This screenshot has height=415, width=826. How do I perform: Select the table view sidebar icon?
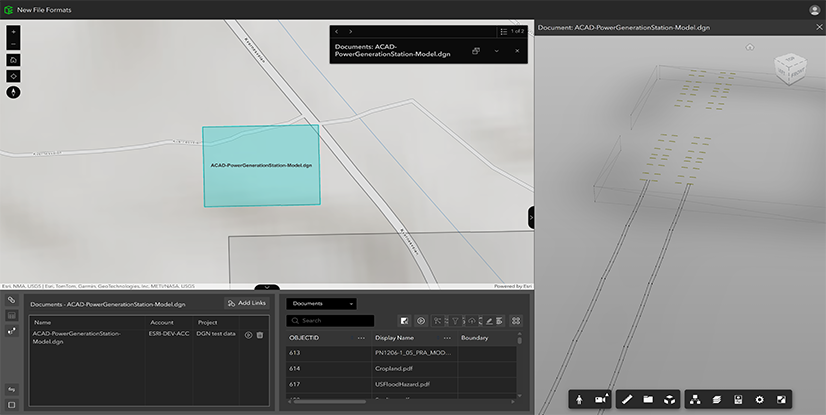[12, 315]
